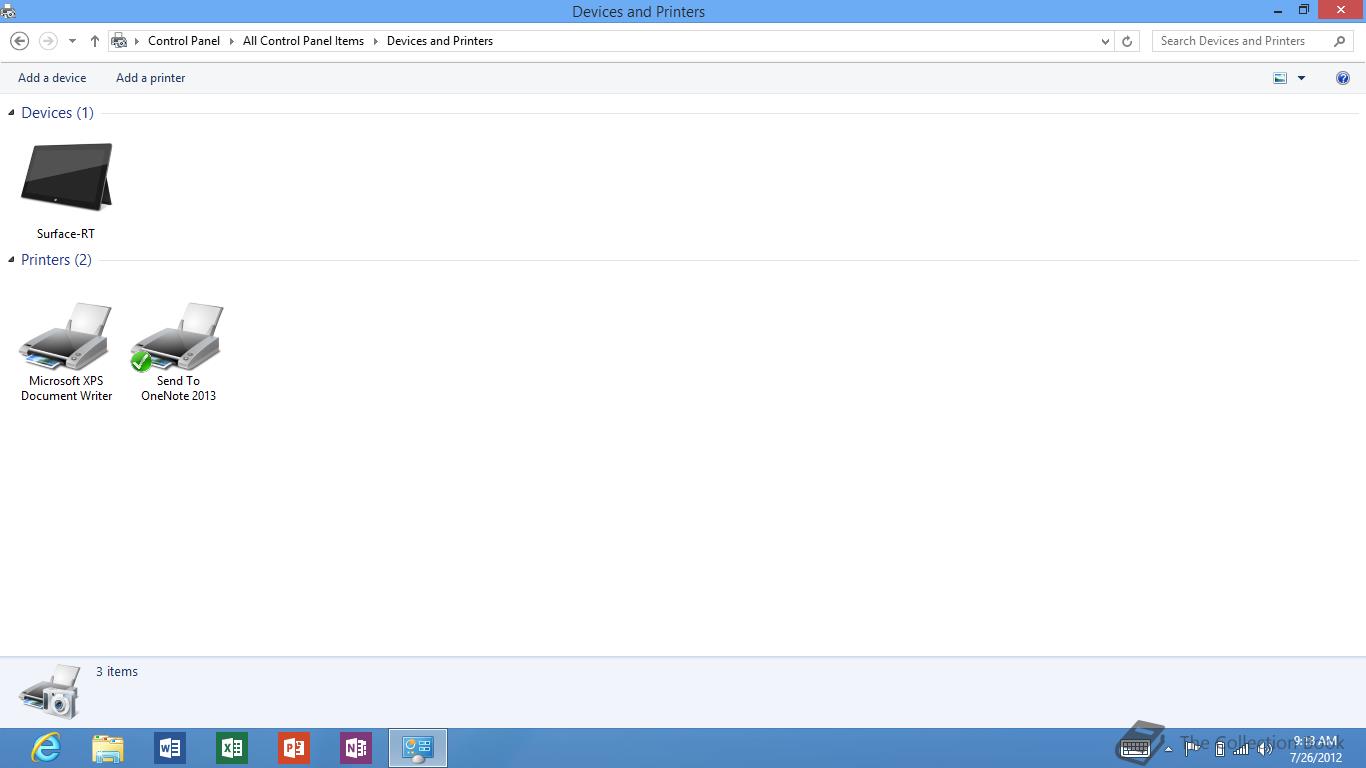Click the network signal icon in the tray

(x=1241, y=748)
